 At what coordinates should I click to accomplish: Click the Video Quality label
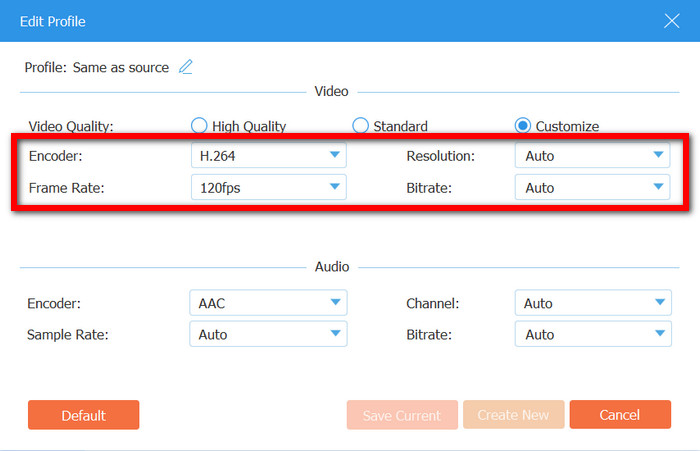point(70,126)
